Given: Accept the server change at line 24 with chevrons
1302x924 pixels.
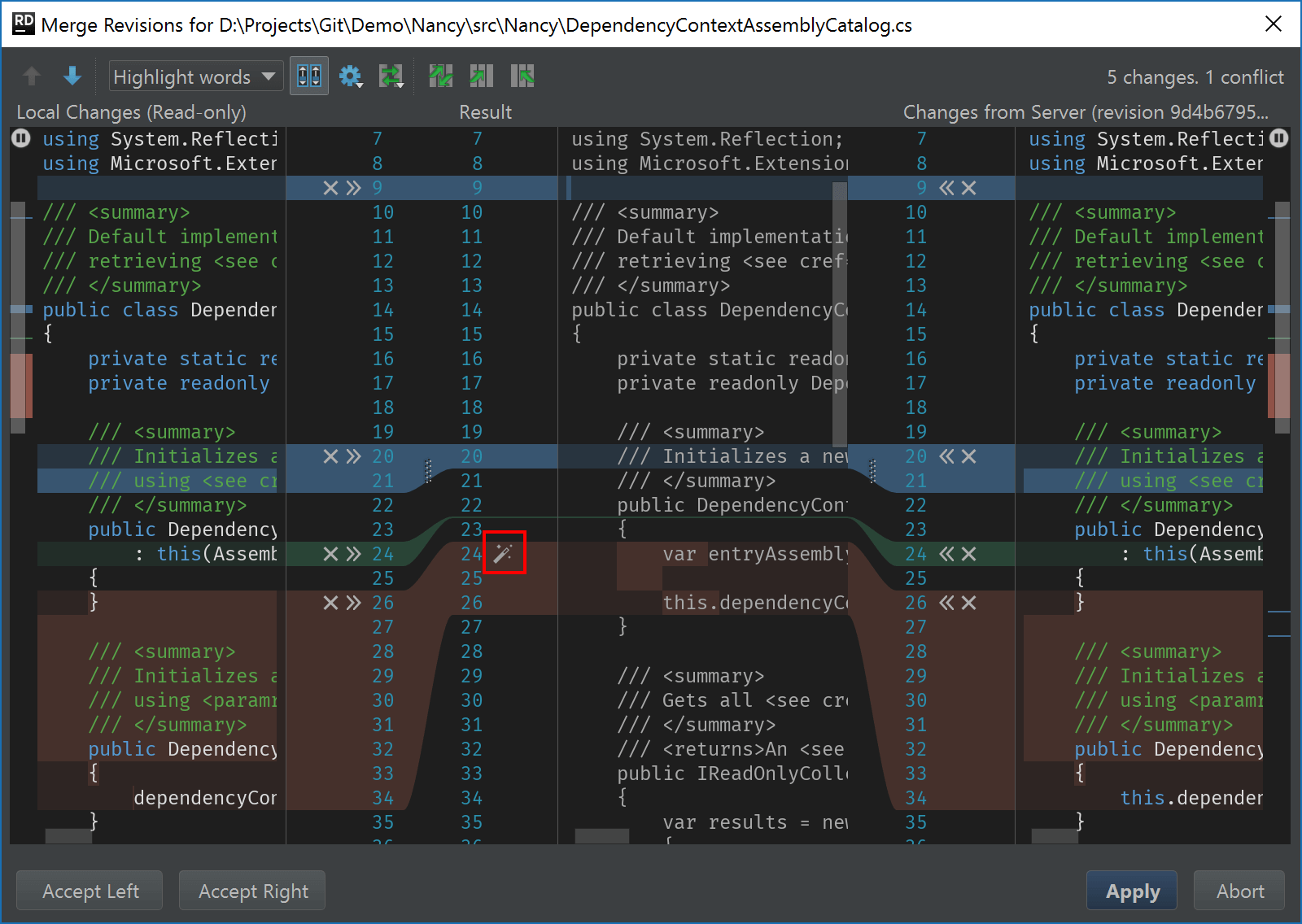Looking at the screenshot, I should tap(946, 554).
